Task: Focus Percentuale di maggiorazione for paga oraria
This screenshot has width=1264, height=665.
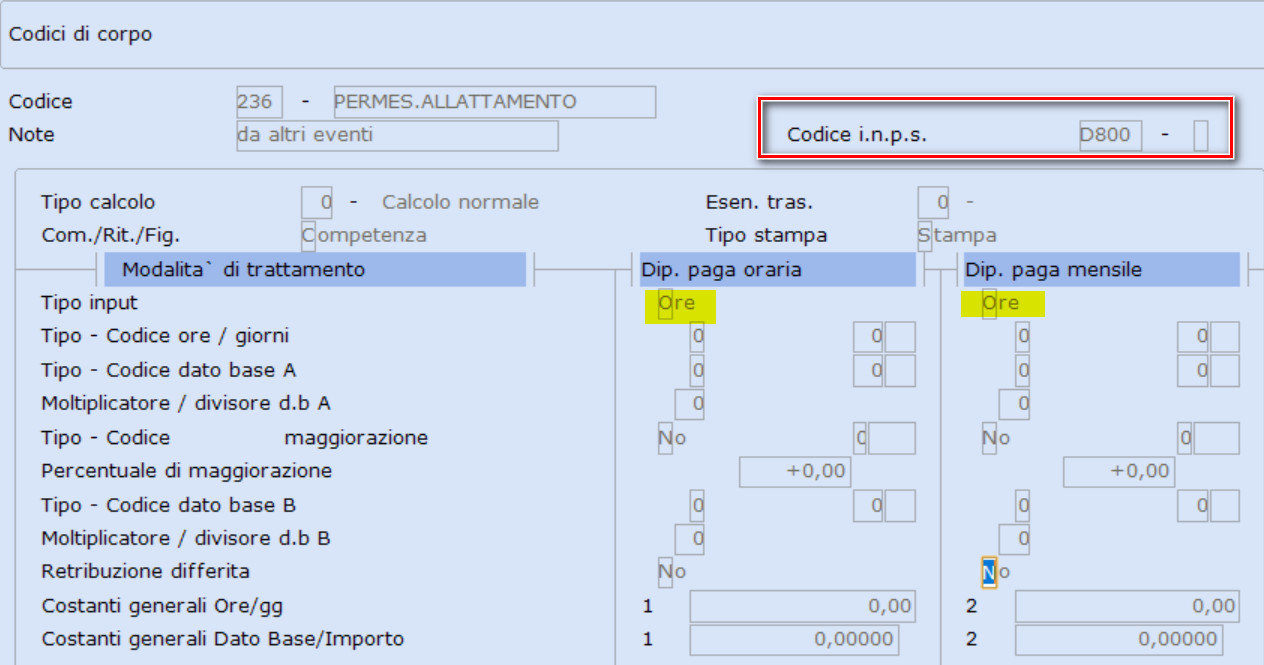Action: (x=795, y=471)
